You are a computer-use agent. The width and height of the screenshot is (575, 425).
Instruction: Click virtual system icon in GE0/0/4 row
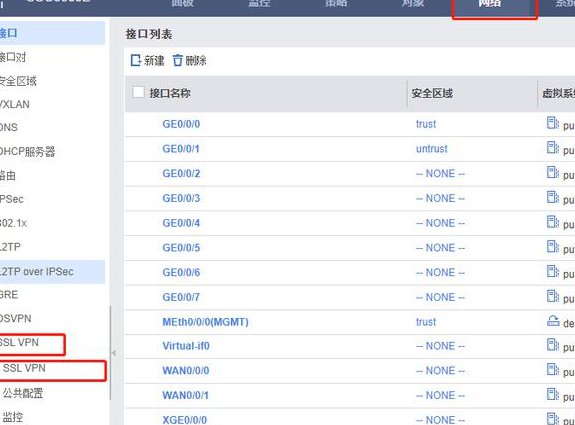tap(553, 222)
